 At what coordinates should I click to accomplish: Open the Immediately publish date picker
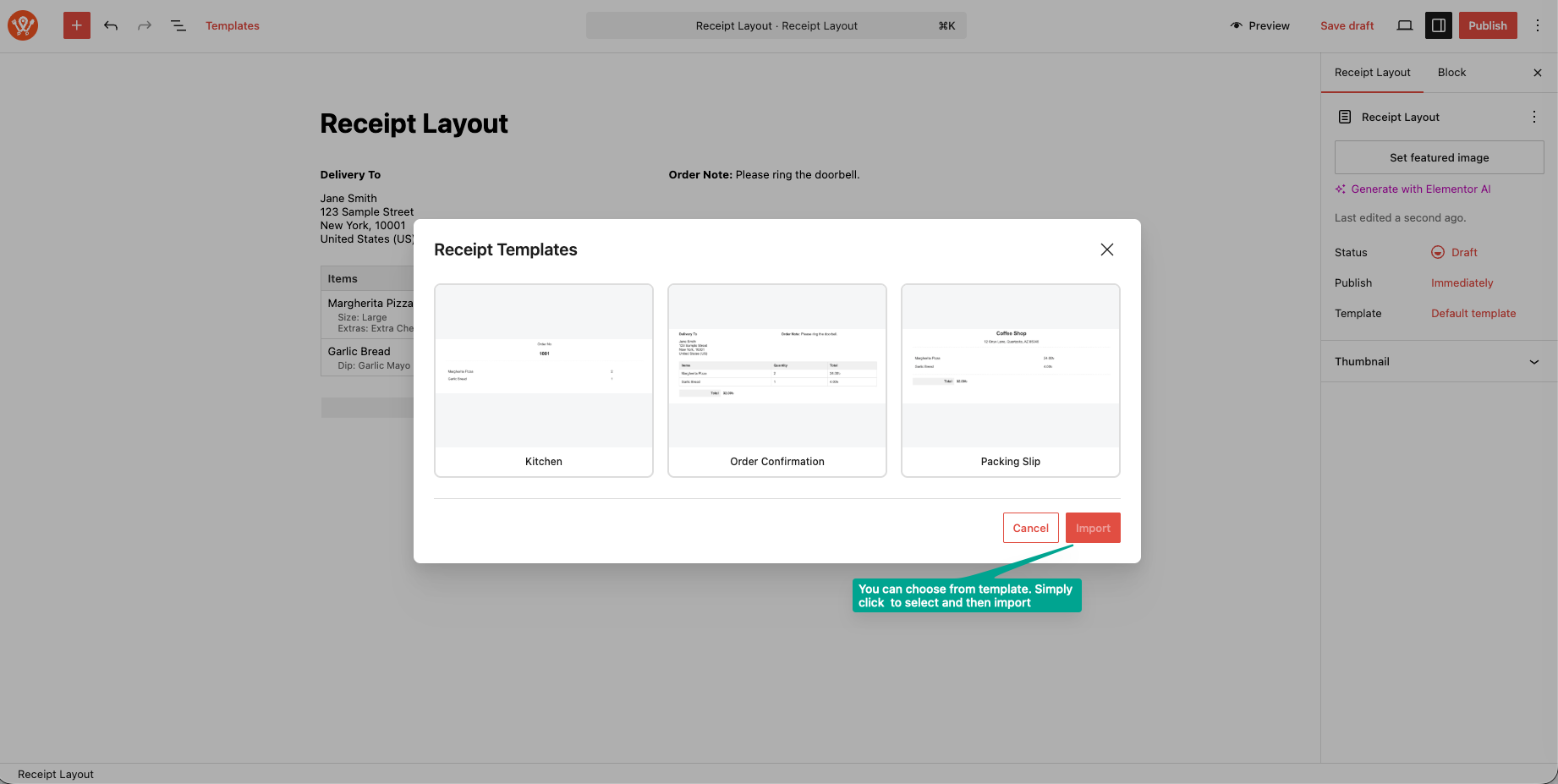(1462, 282)
